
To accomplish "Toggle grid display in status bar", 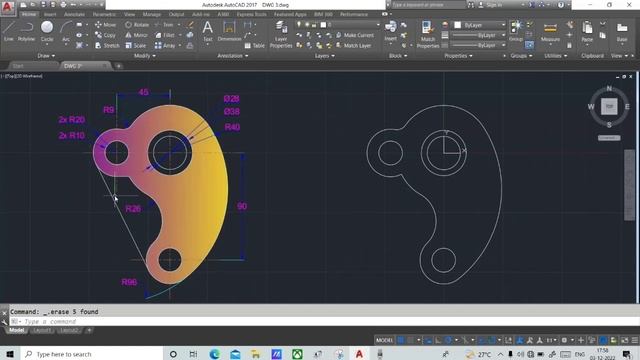I will pyautogui.click(x=401, y=340).
